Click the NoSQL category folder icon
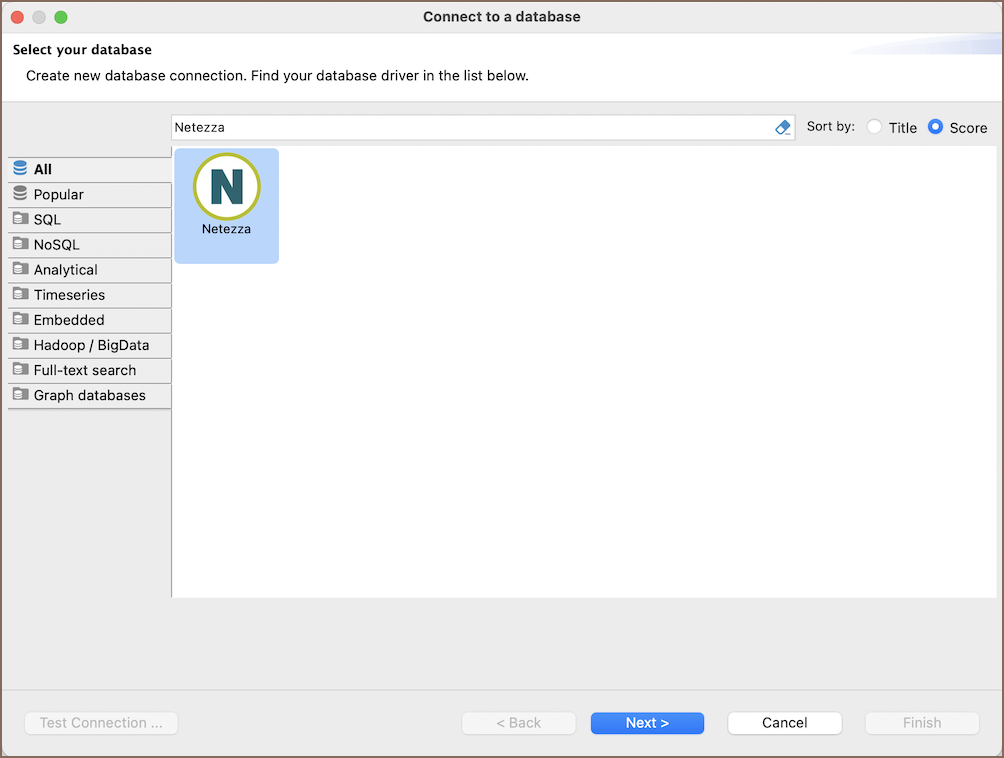Image resolution: width=1004 pixels, height=758 pixels. click(x=21, y=244)
